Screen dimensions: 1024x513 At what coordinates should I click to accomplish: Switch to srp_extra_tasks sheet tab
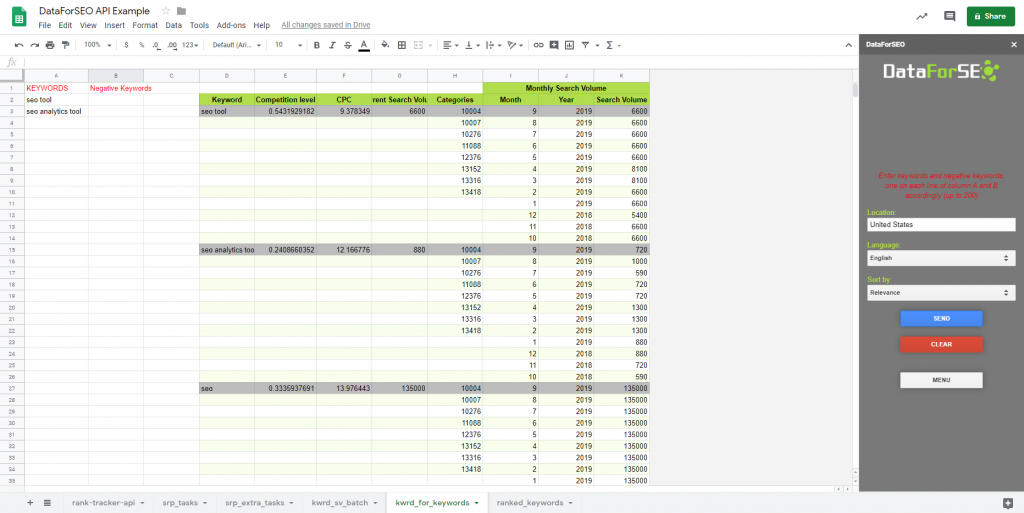pos(259,503)
